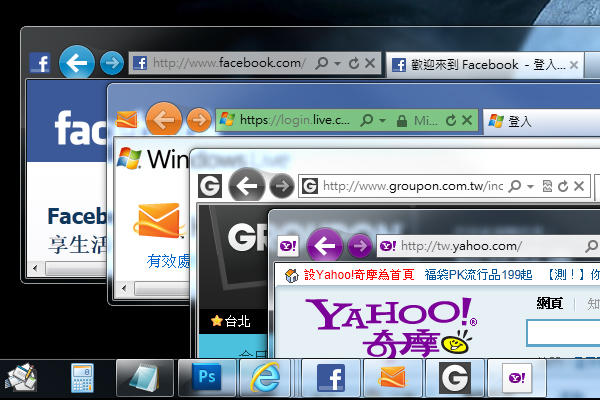Open address dropdown arrow in Facebook window
This screenshot has width=600, height=400.
point(338,63)
